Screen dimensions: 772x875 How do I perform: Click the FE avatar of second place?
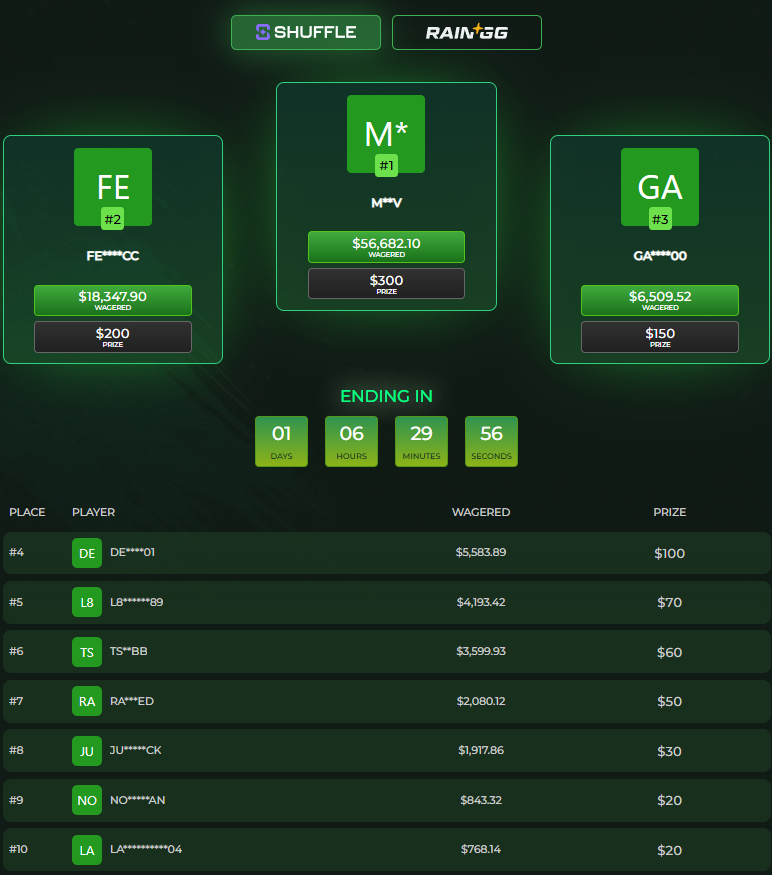(113, 187)
